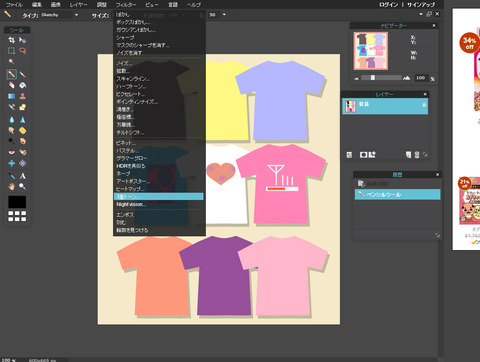The width and height of the screenshot is (480, 362).
Task: Choose ガウシアンぼかし filter entry
Action: (x=159, y=30)
